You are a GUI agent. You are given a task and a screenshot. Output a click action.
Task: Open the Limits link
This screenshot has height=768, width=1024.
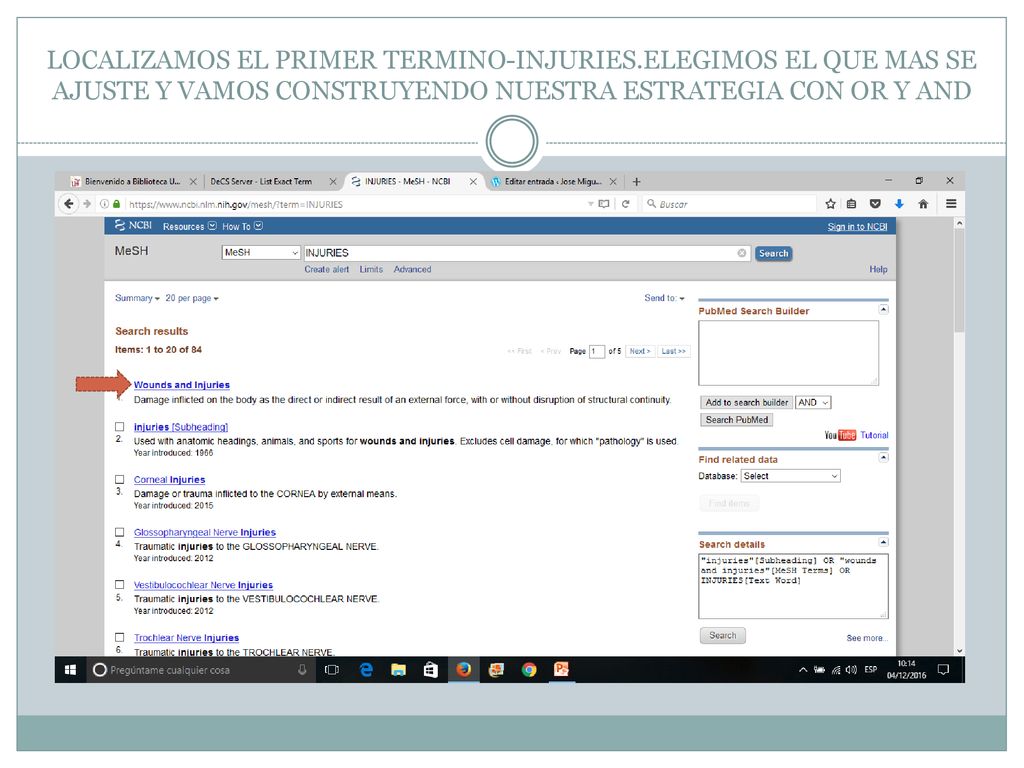(371, 269)
